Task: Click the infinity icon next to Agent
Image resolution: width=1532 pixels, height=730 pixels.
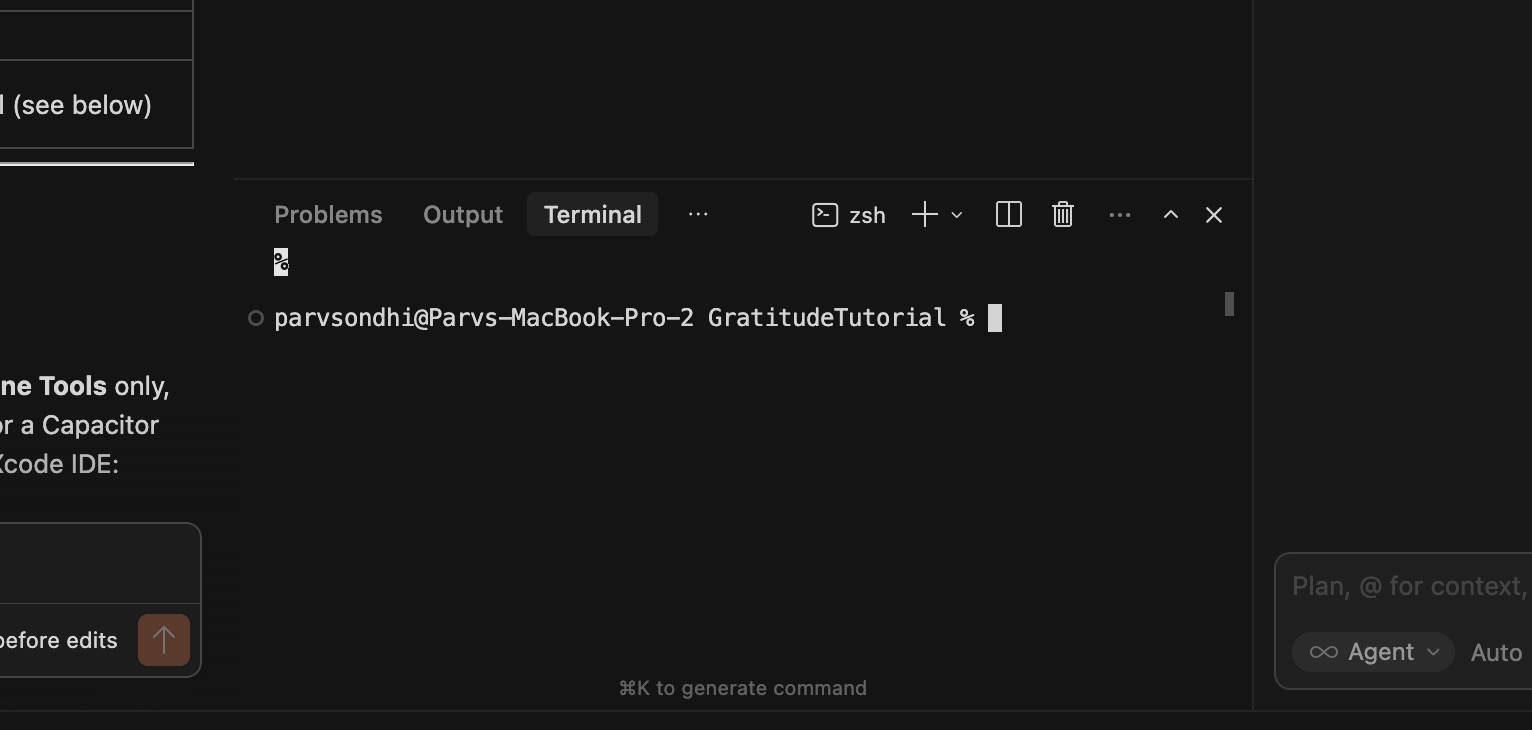Action: coord(1323,651)
